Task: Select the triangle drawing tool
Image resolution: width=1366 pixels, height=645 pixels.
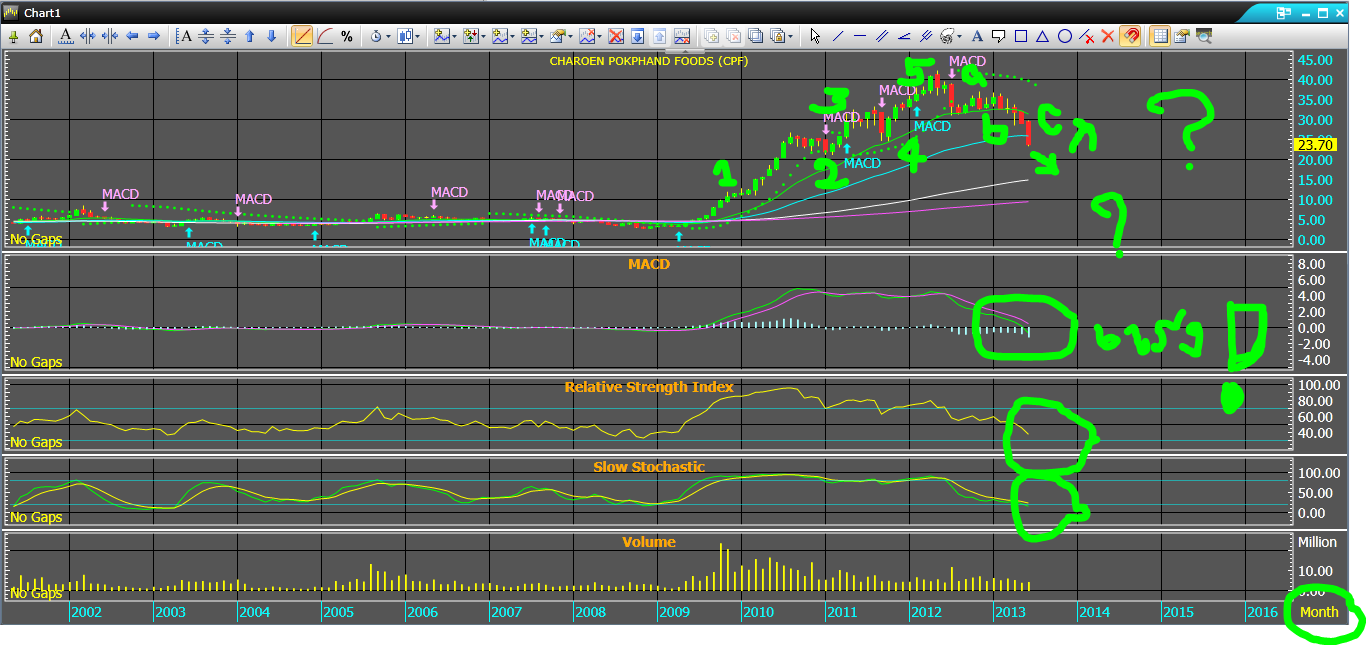Action: tap(1042, 36)
